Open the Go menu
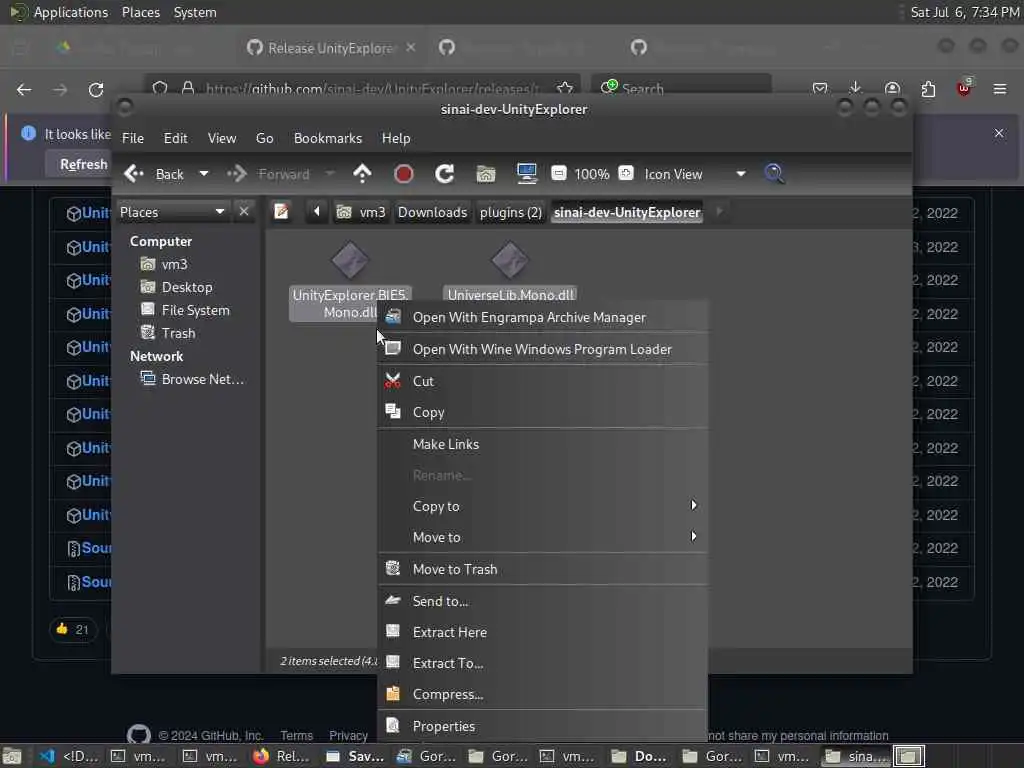Image resolution: width=1024 pixels, height=768 pixels. (x=264, y=138)
